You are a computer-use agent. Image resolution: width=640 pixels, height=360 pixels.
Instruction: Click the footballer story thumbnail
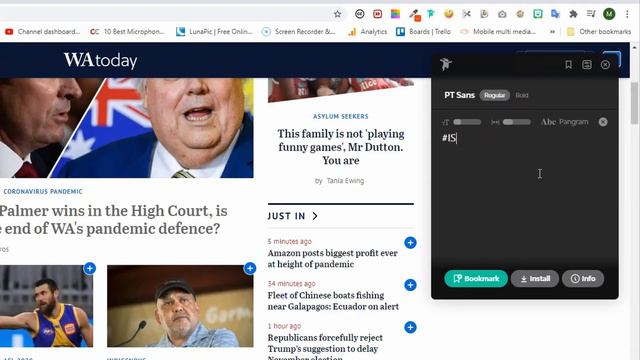click(47, 306)
